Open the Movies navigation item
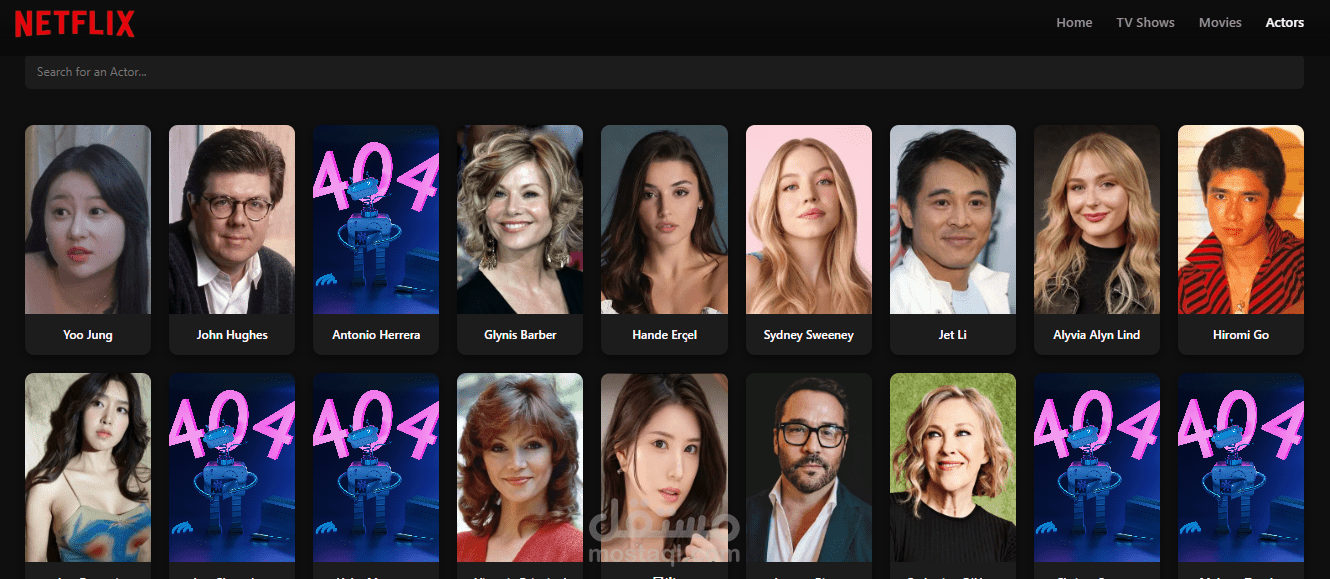The height and width of the screenshot is (579, 1330). point(1220,22)
